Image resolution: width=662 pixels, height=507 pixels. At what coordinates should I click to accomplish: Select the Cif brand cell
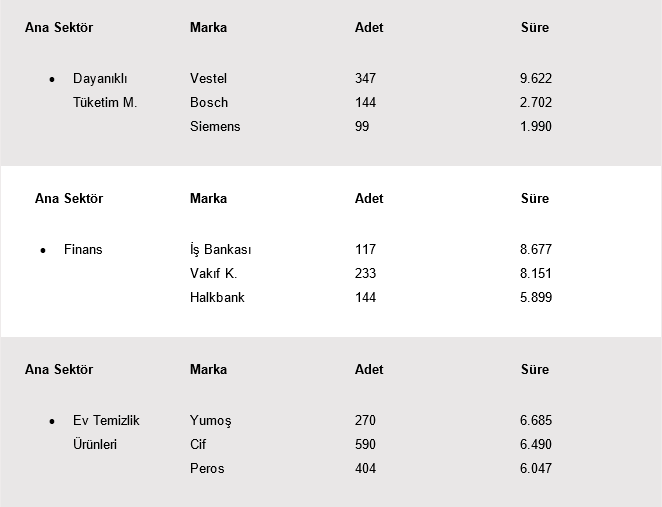(198, 444)
